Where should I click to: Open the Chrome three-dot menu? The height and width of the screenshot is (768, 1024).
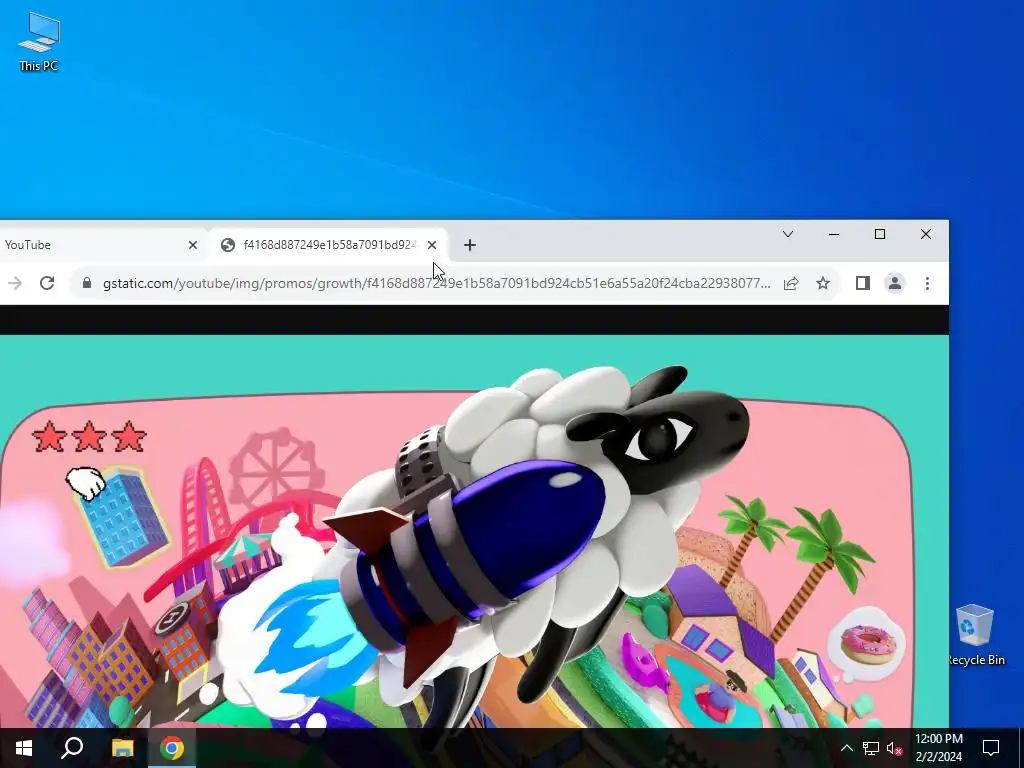pos(927,283)
